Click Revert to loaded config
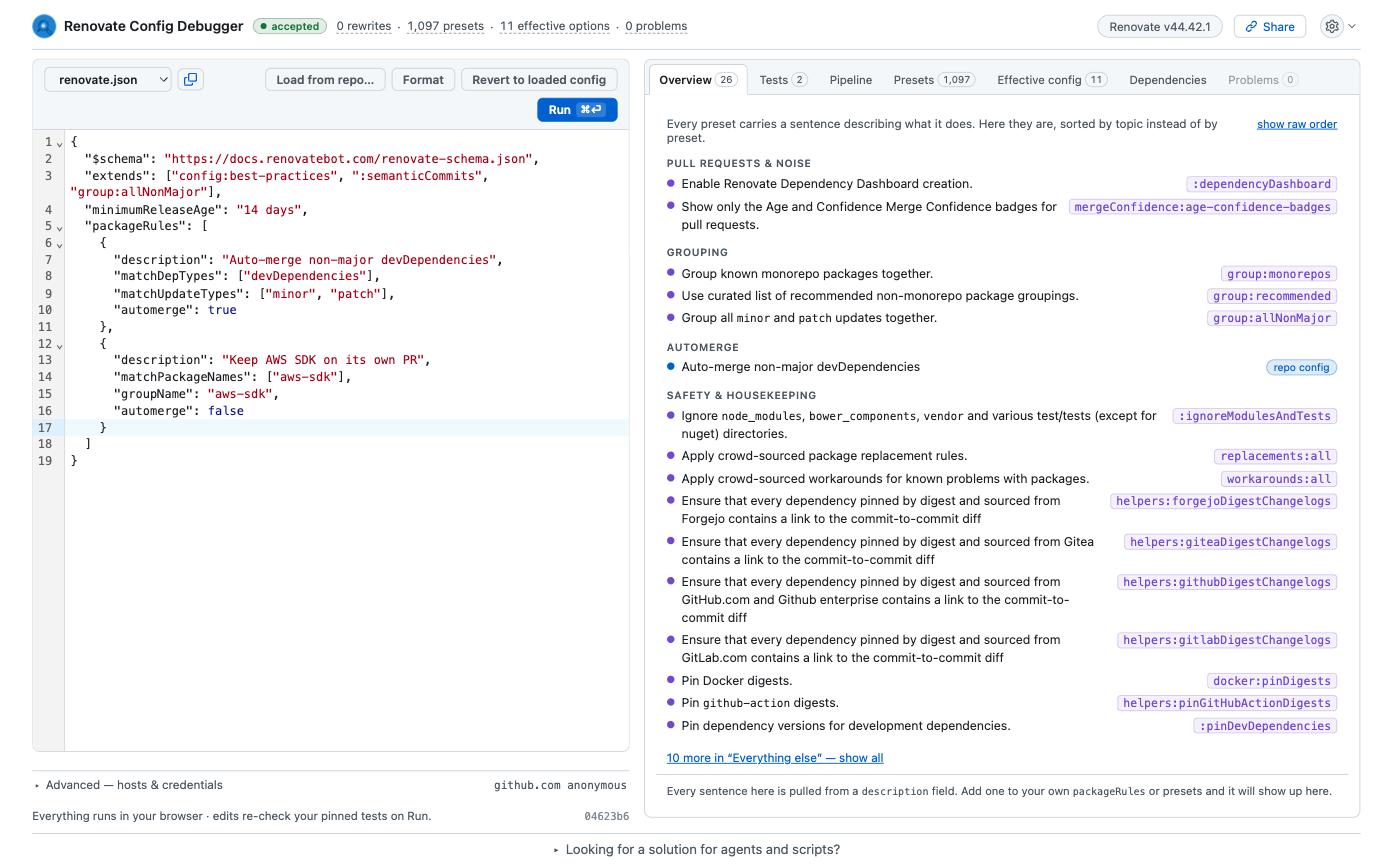1393x868 pixels. coord(539,79)
